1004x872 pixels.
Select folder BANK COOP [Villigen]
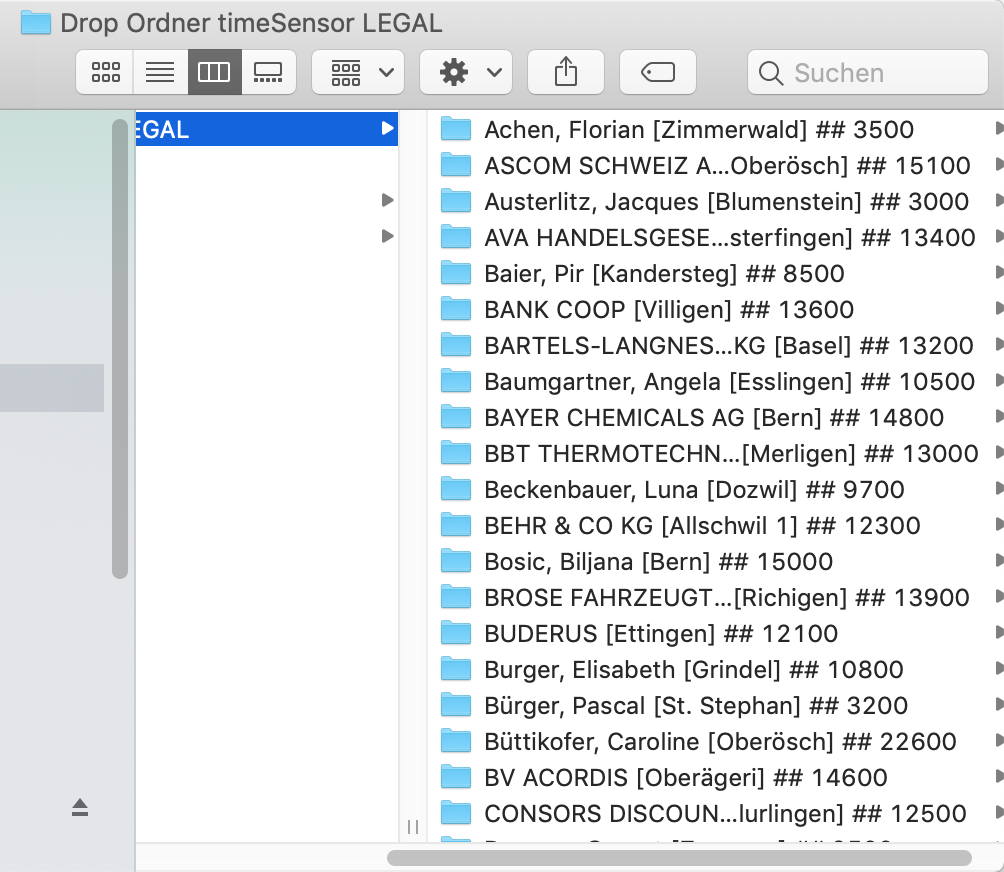[x=717, y=309]
